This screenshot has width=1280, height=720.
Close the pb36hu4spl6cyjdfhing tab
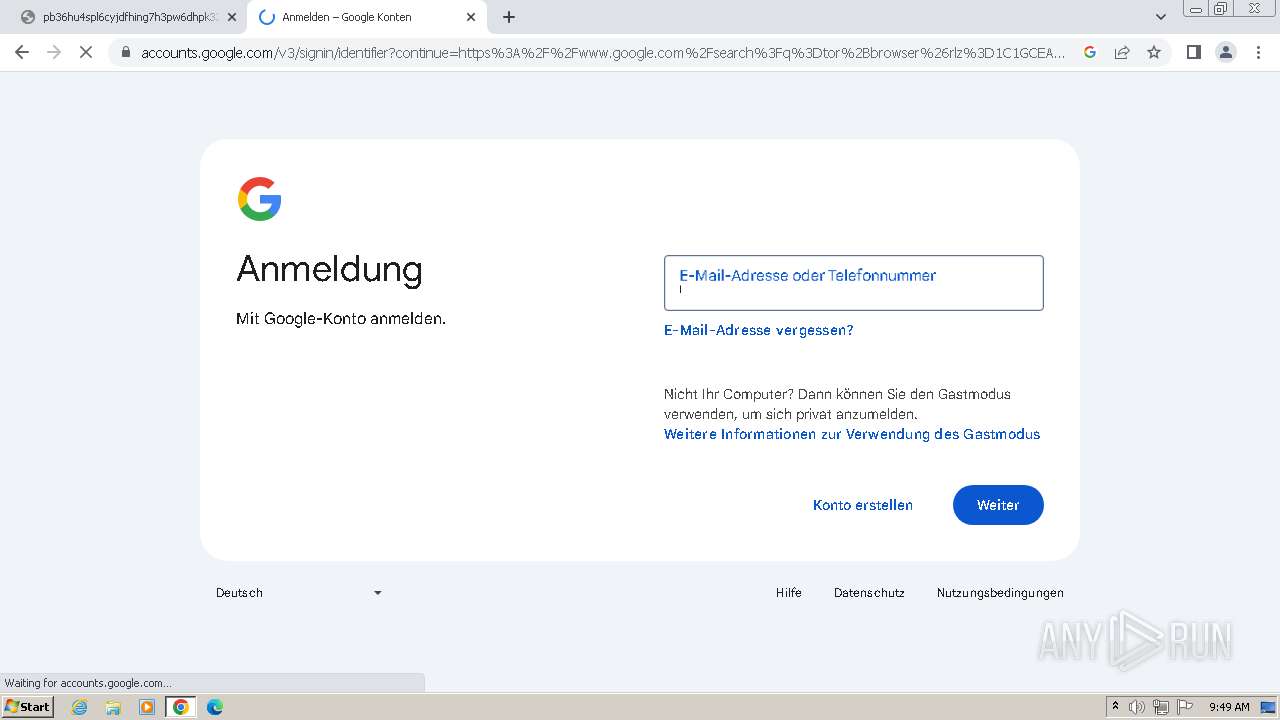click(232, 17)
